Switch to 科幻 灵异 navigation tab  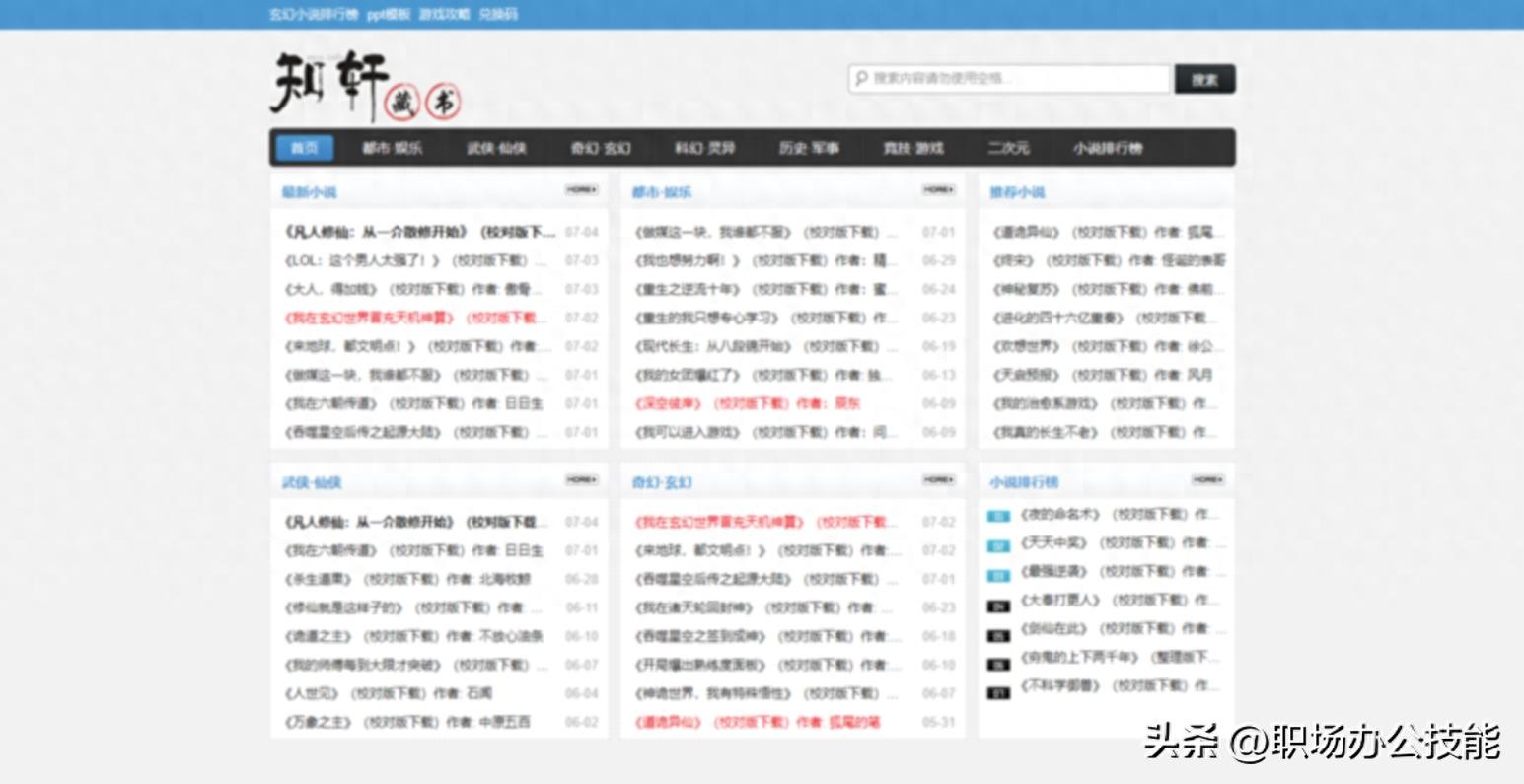tap(704, 148)
